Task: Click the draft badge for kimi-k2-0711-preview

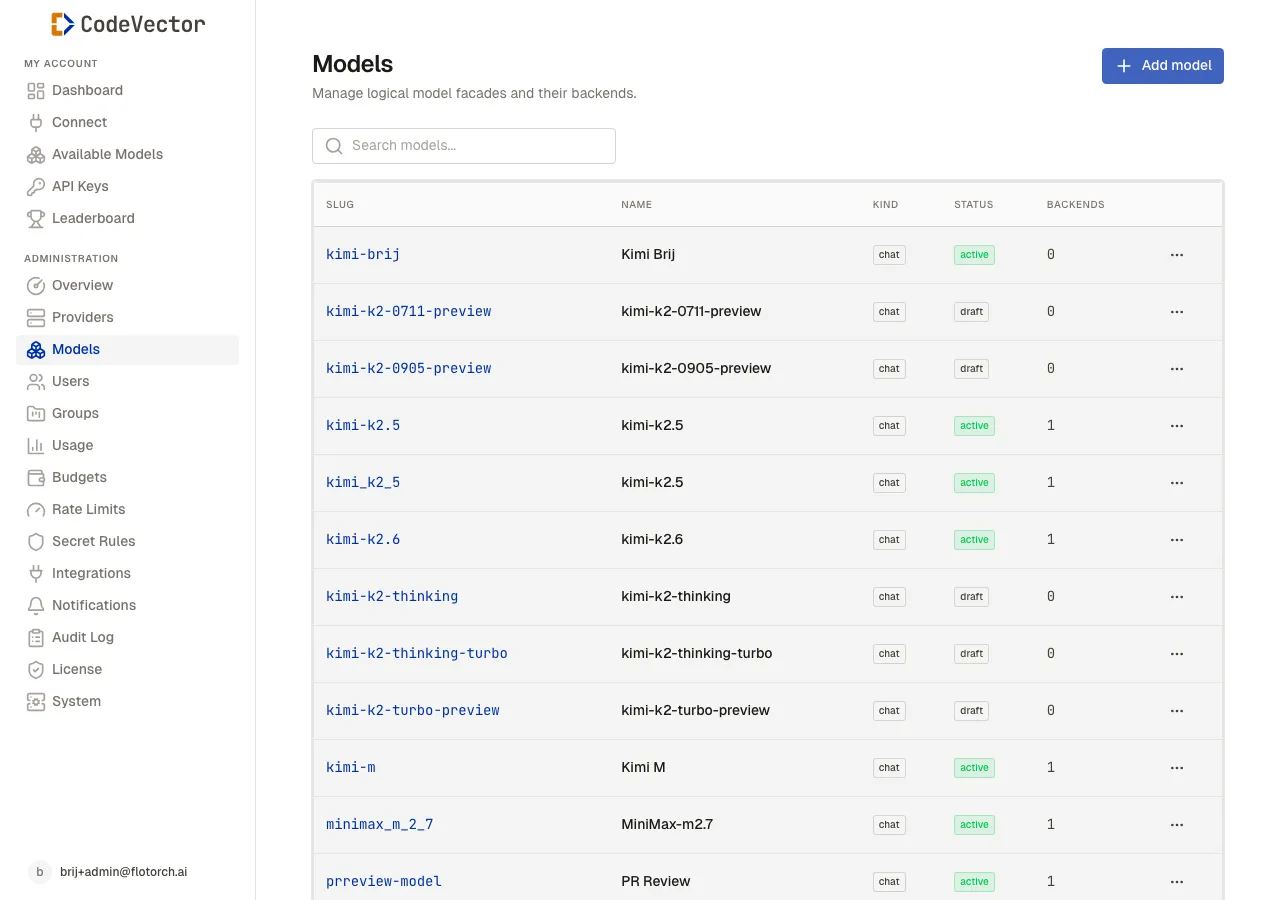Action: pyautogui.click(x=972, y=312)
